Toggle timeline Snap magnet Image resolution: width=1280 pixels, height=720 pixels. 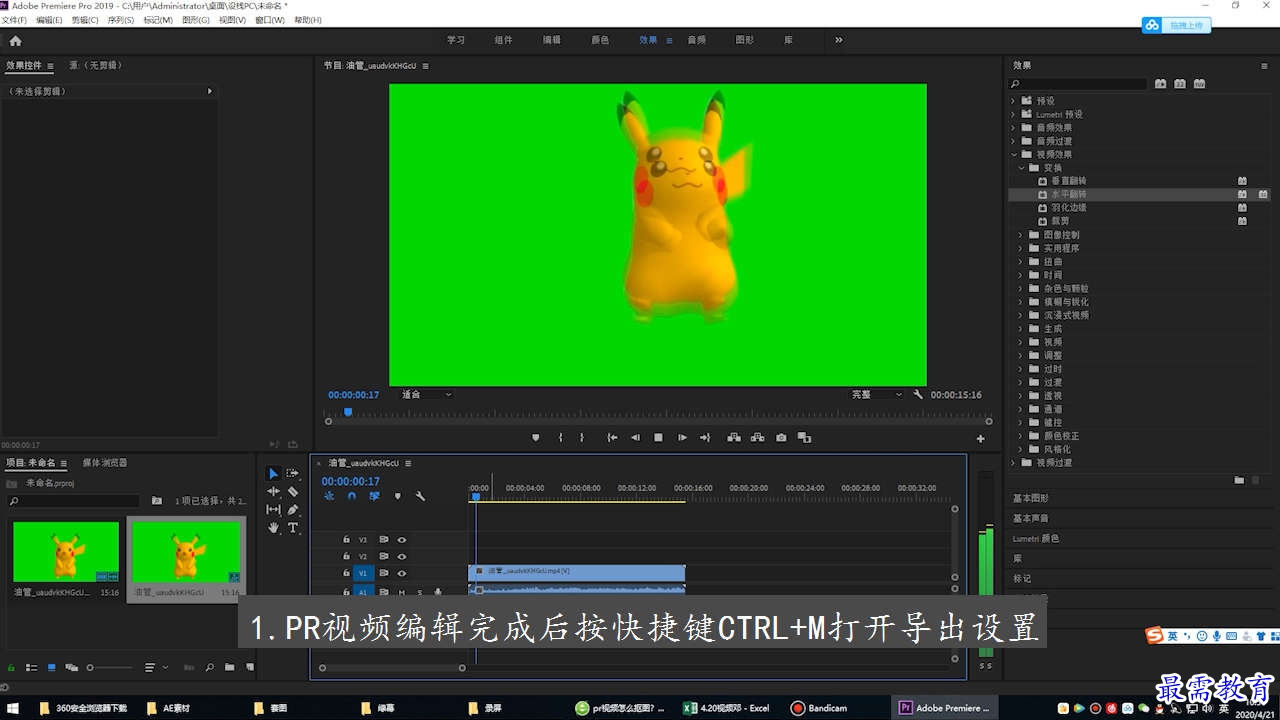point(351,496)
